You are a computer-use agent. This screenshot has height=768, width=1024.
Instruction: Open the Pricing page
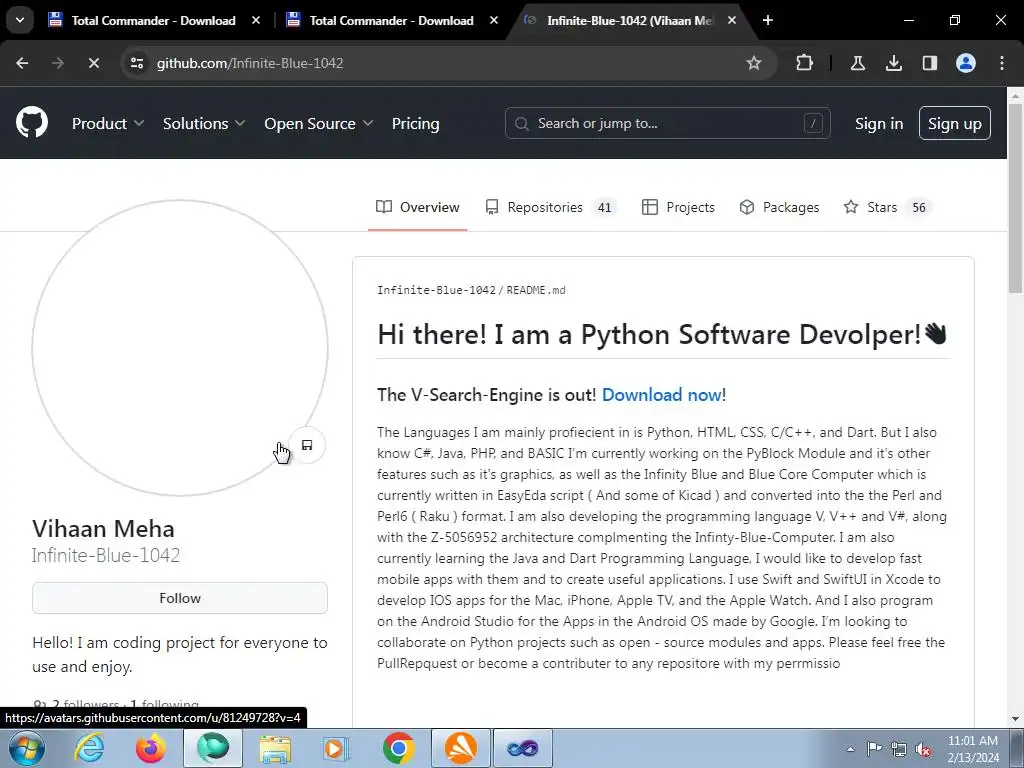pos(415,123)
